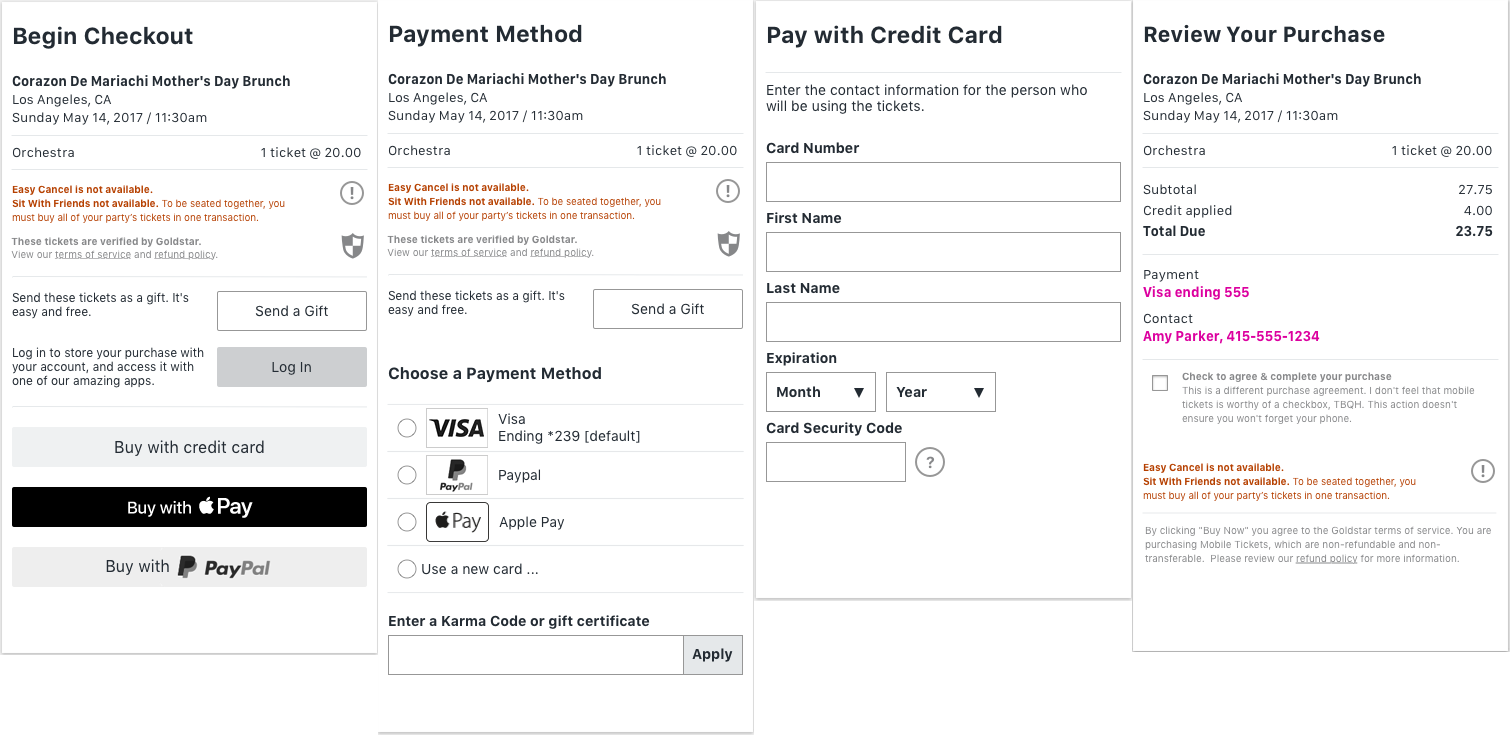Click the Apple Pay logo in payment list

[457, 522]
